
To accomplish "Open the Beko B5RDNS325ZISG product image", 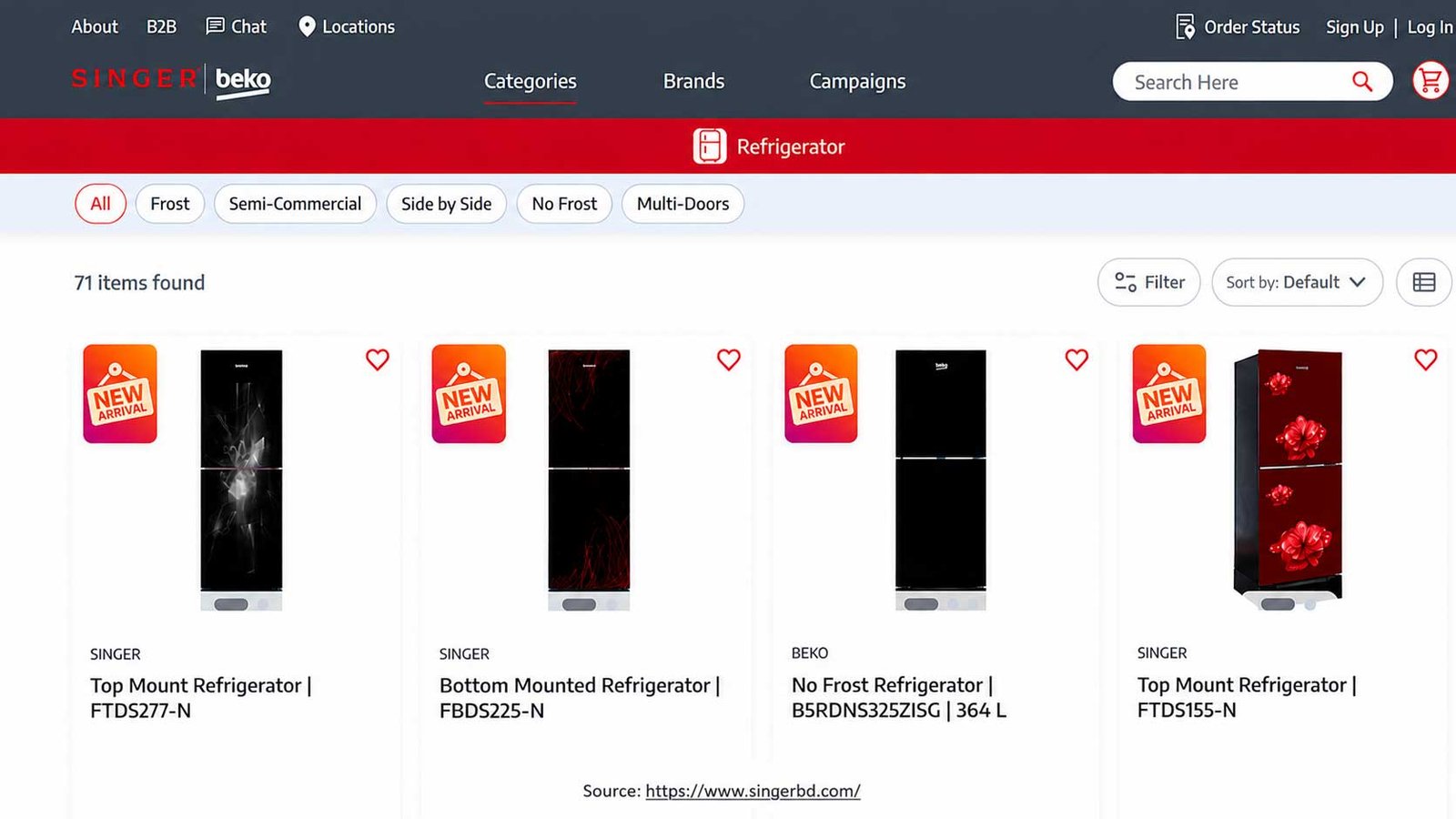I will coord(940,480).
